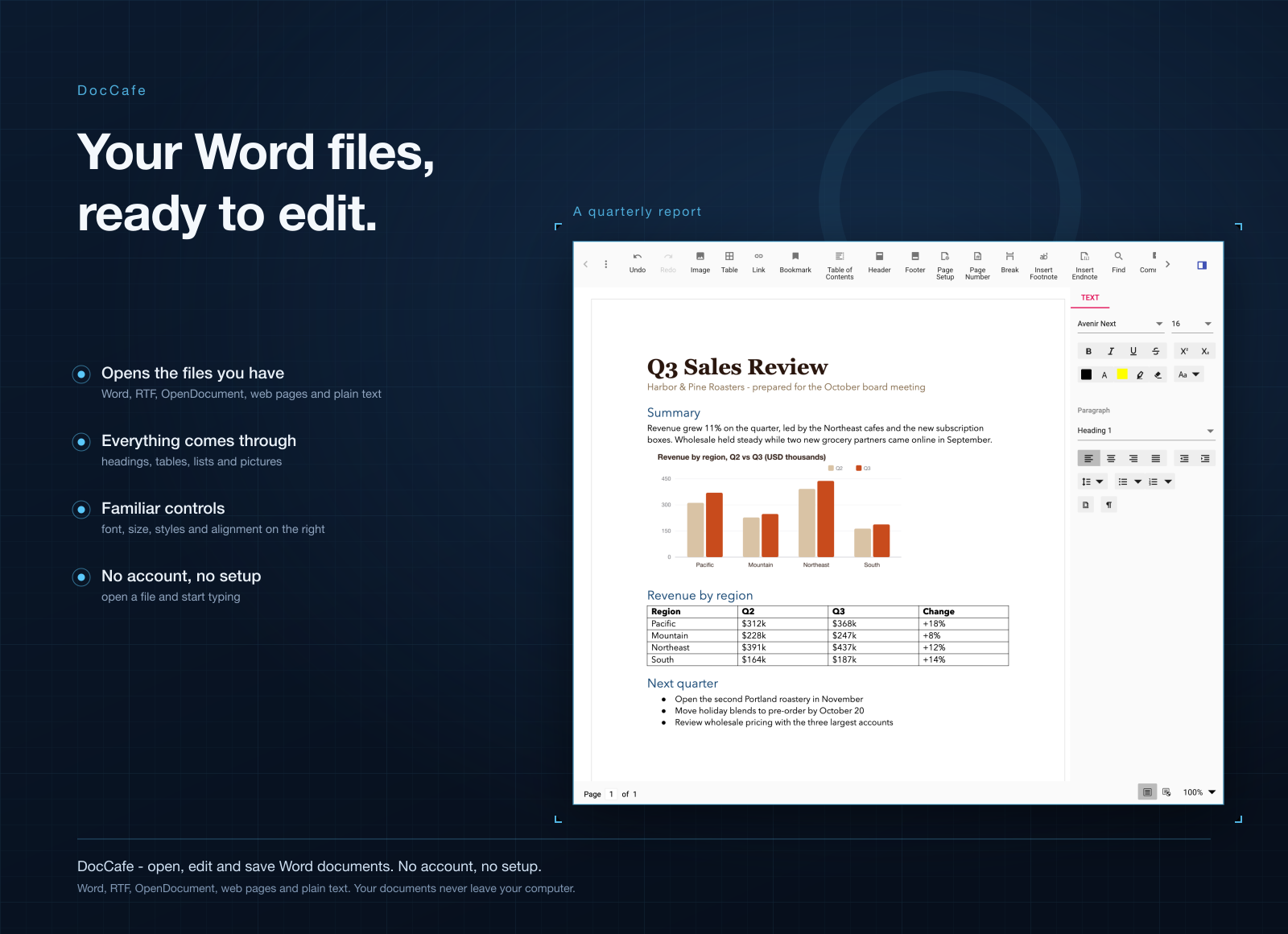Pick the yellow highlight color swatch
This screenshot has height=934, width=1288.
coord(1122,374)
